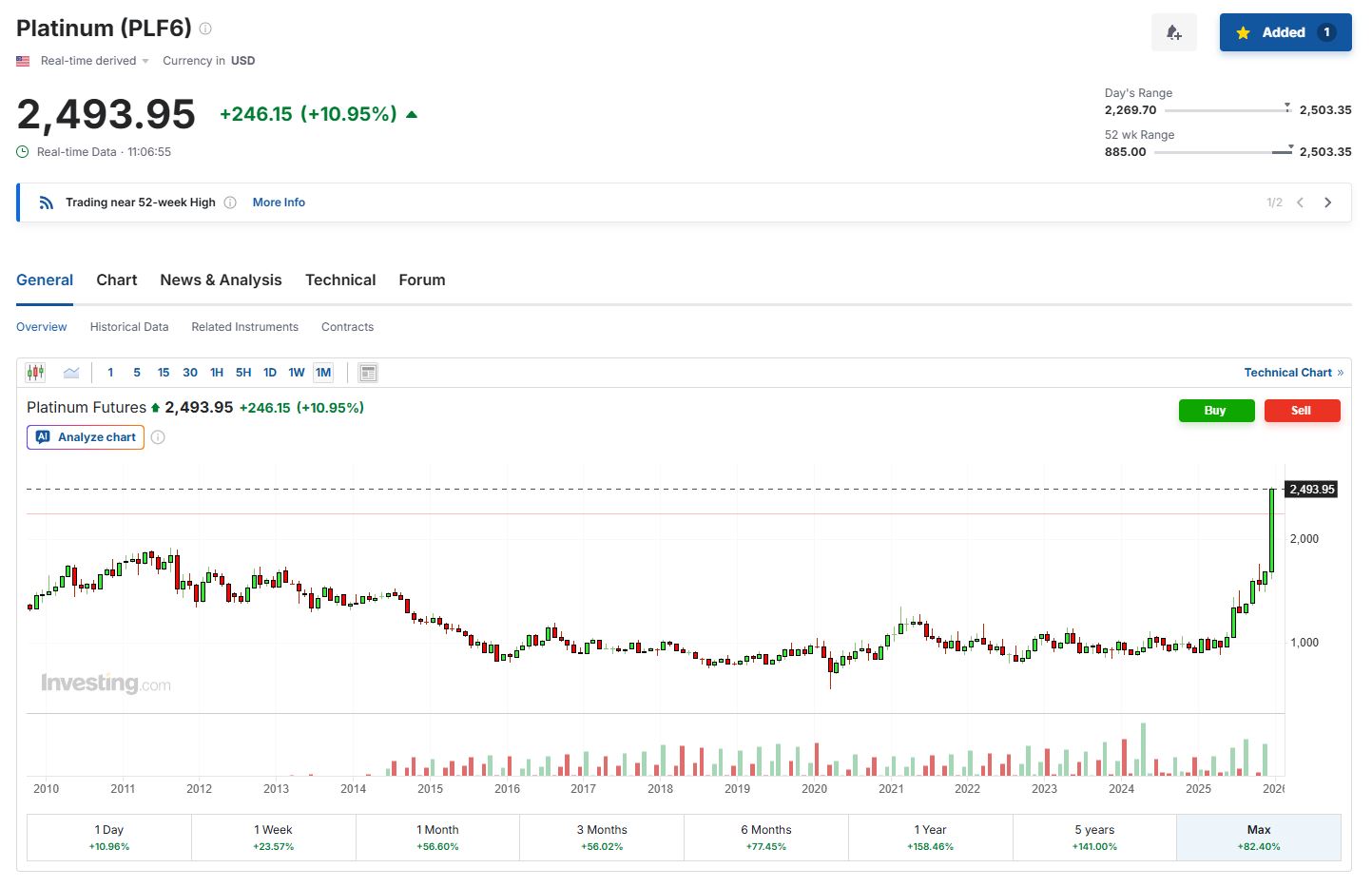Click the US flag icon near Real-time derived
This screenshot has width=1372, height=887.
(x=23, y=61)
